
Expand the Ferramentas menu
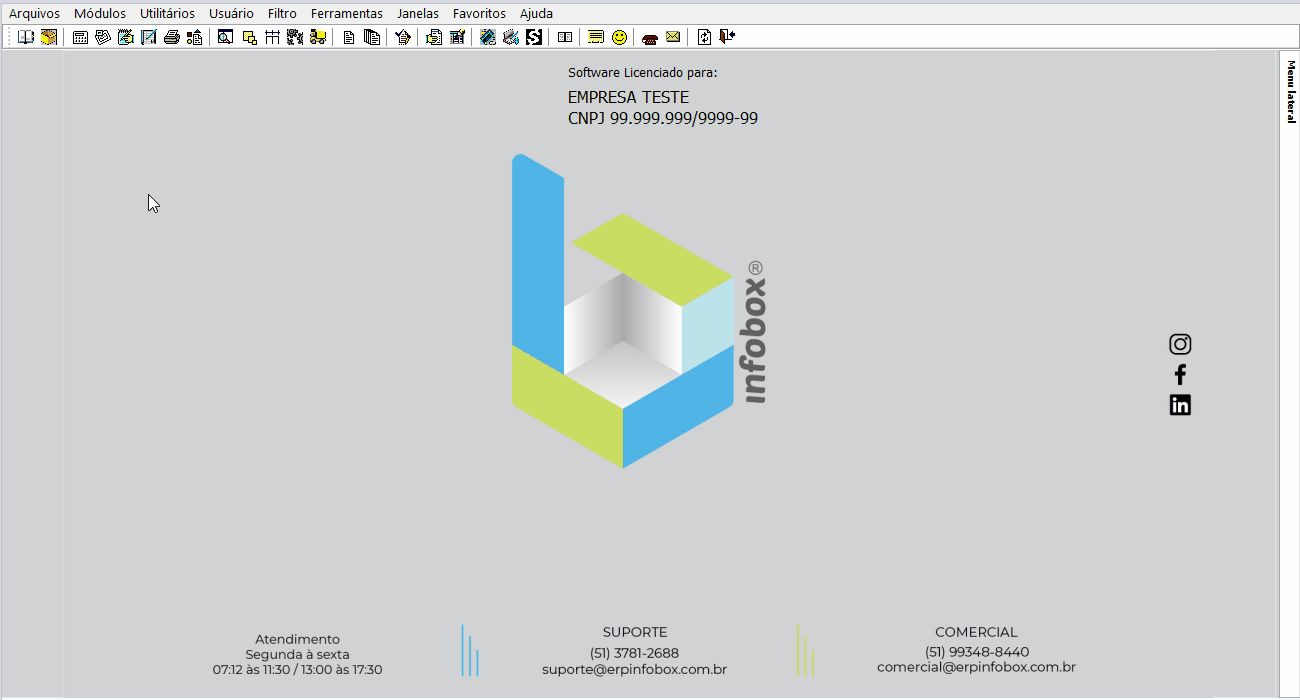346,14
